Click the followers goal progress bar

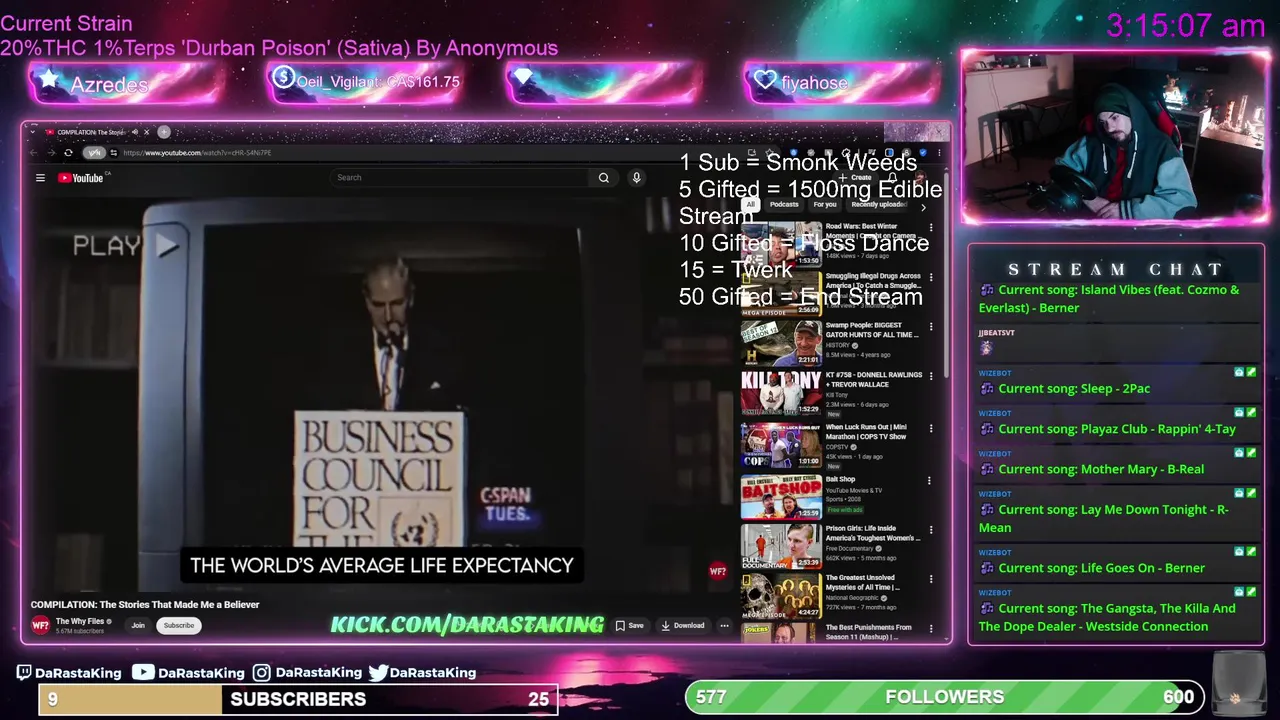tap(945, 697)
